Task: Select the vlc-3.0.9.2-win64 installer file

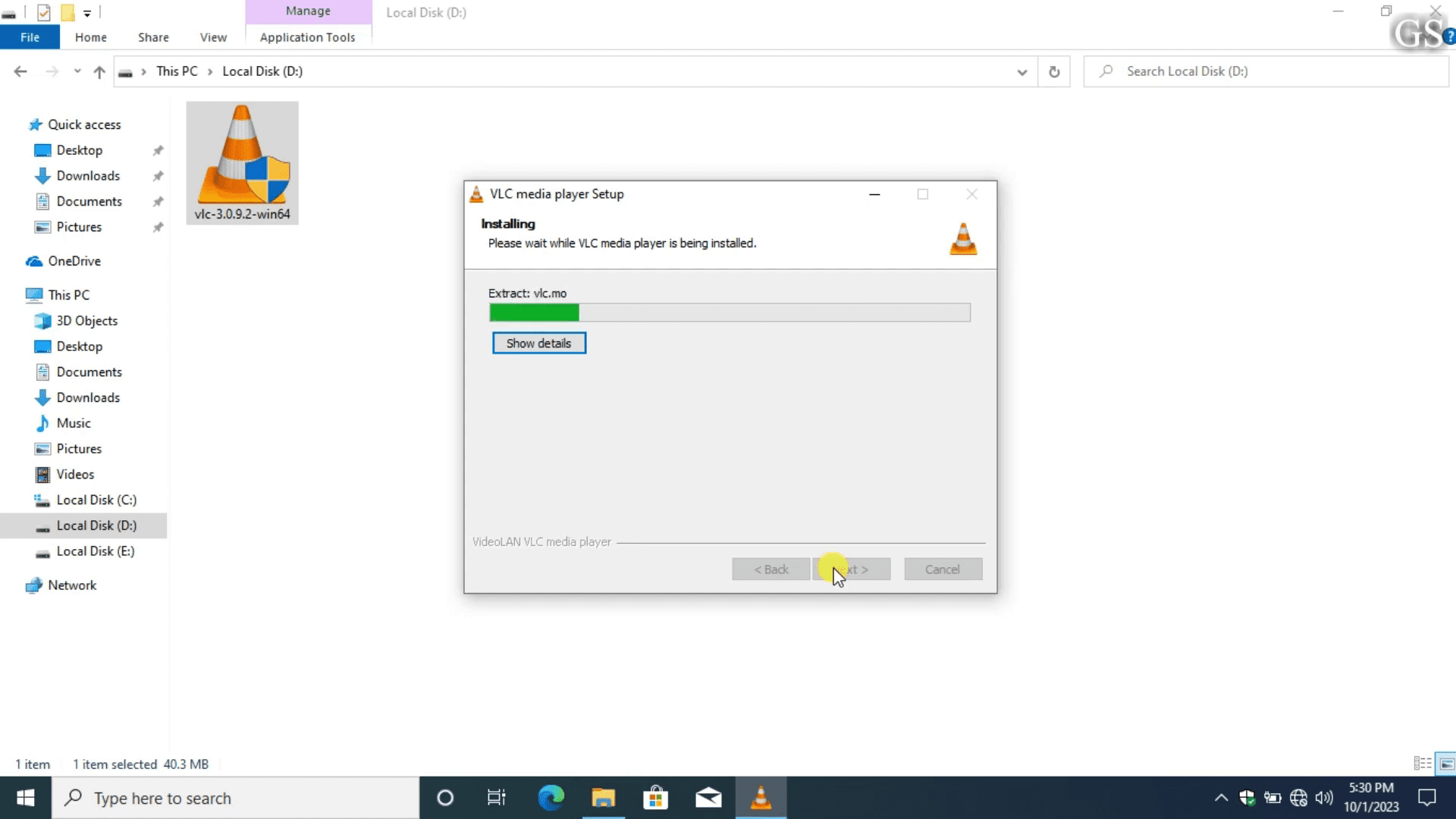Action: [x=242, y=163]
